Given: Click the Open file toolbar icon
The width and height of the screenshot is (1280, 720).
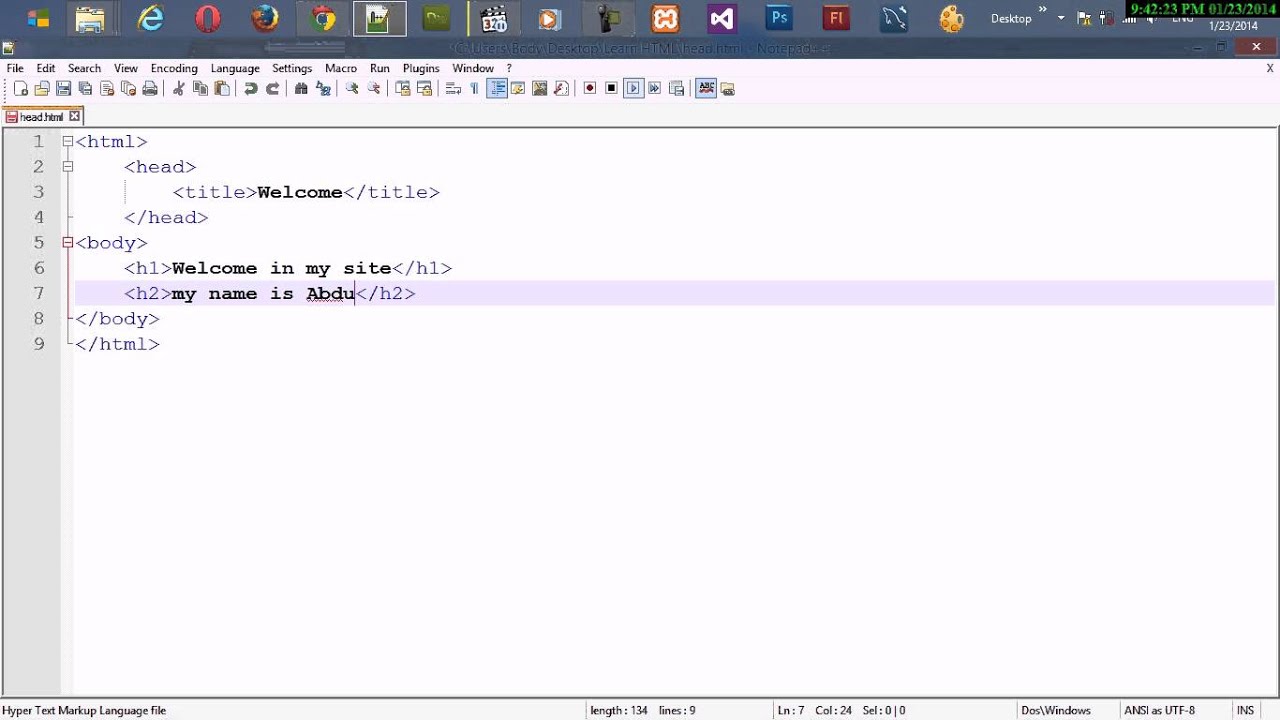Looking at the screenshot, I should [42, 89].
